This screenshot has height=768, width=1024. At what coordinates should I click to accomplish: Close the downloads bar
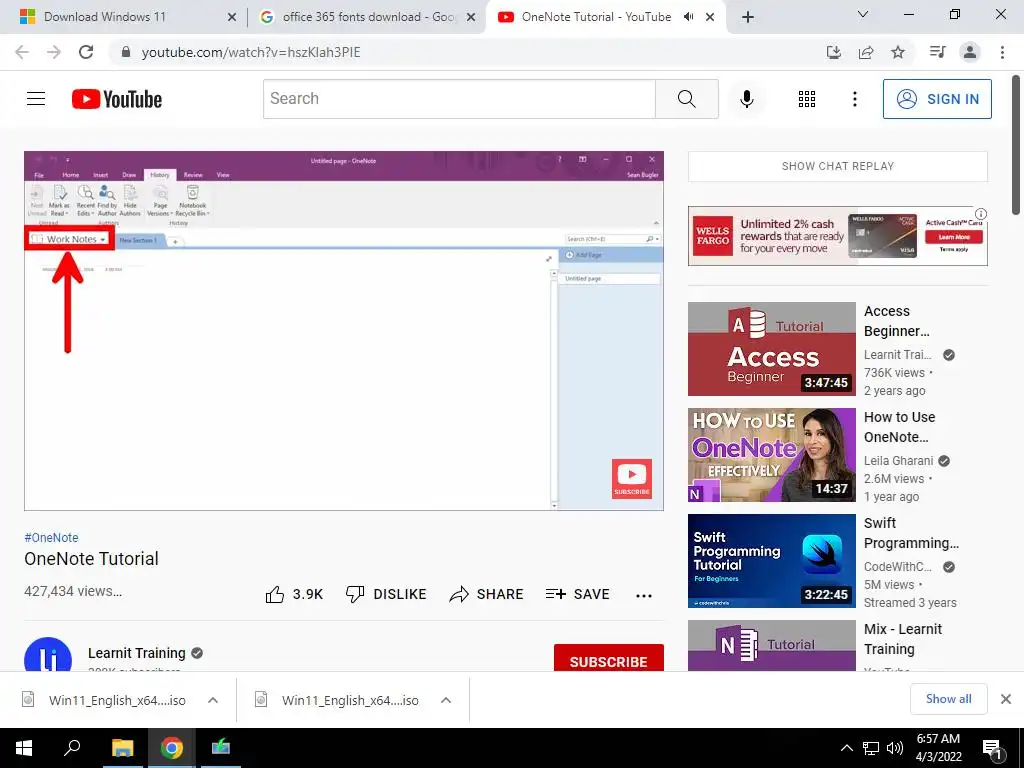1006,699
